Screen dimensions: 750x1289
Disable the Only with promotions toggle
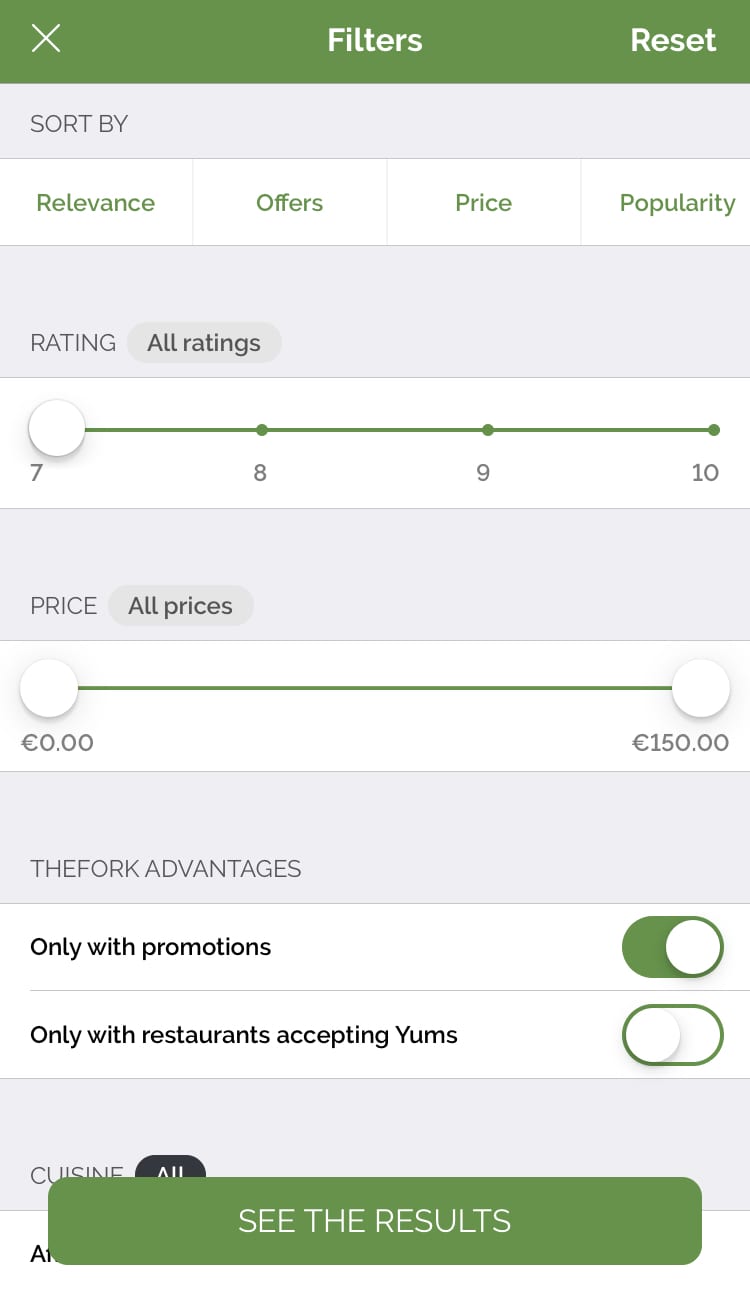pos(672,947)
